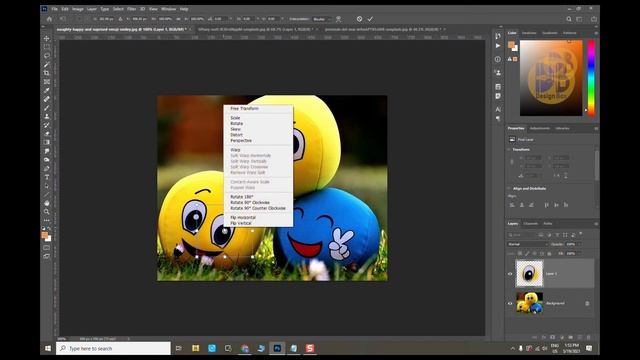Click the Home icon in options bar
This screenshot has height=360, width=640.
49,19
